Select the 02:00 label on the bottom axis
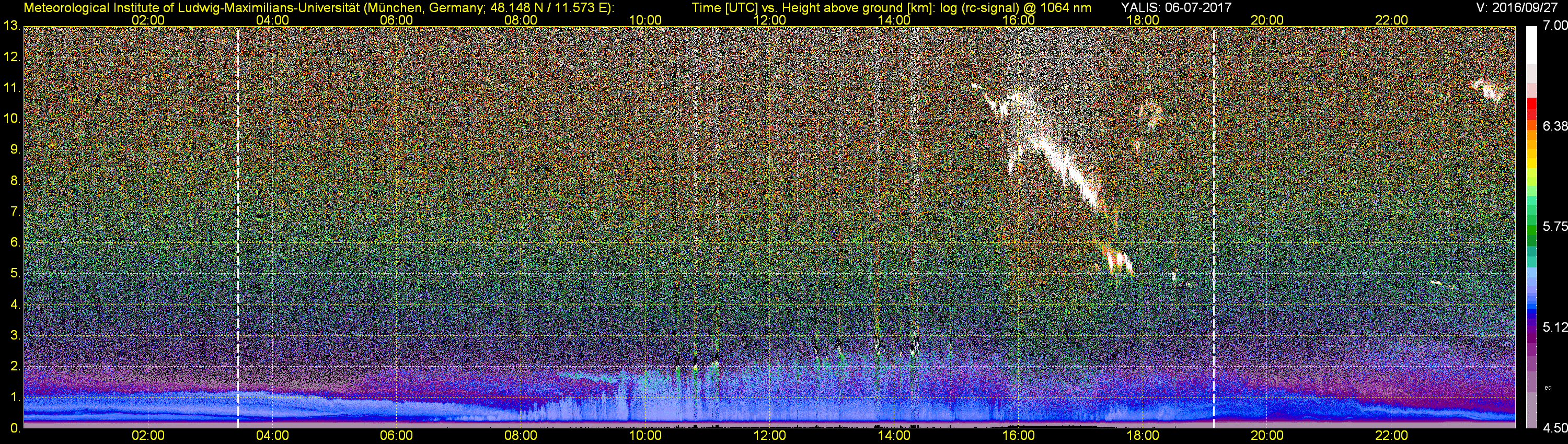 click(148, 436)
